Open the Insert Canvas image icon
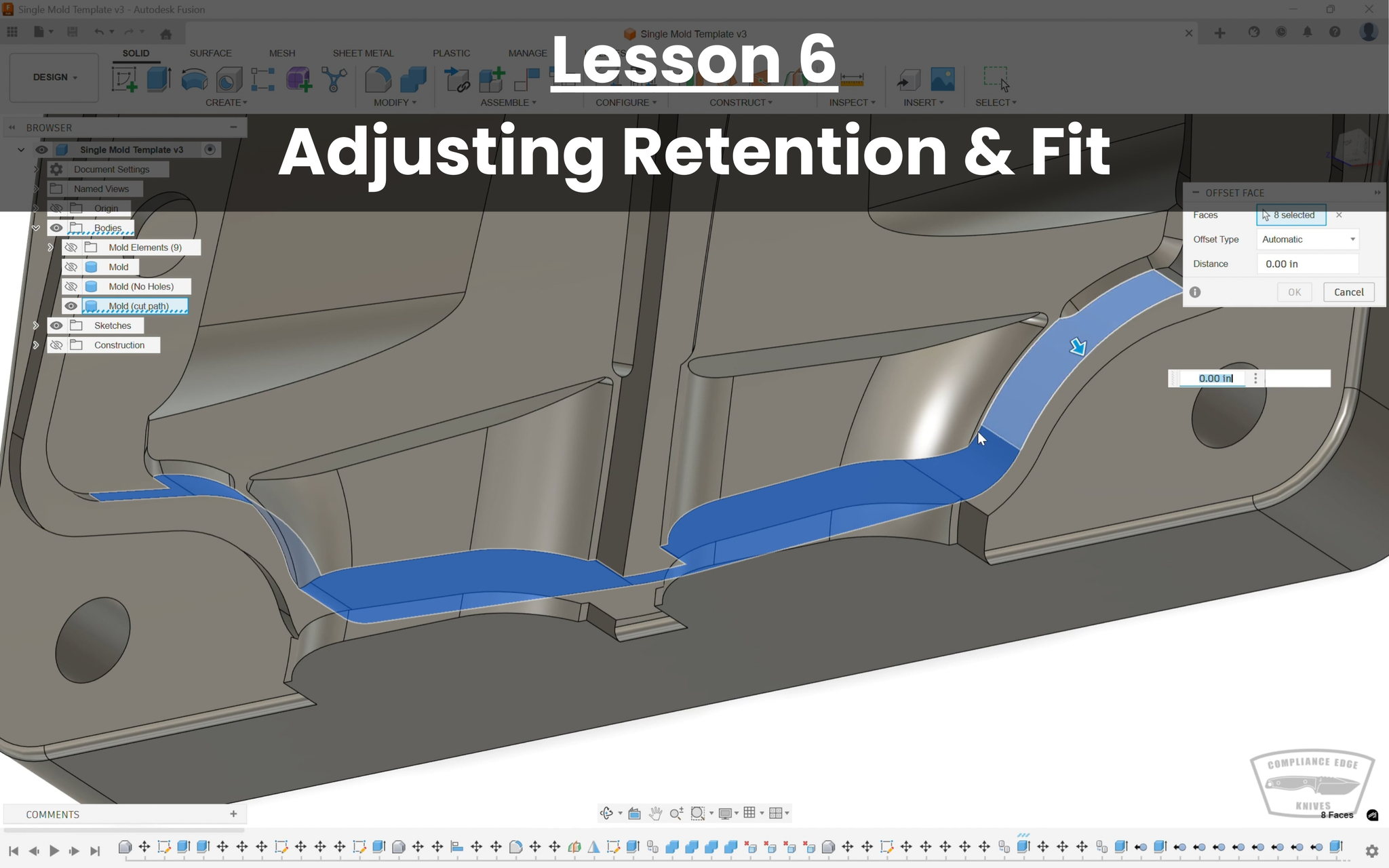 (942, 79)
